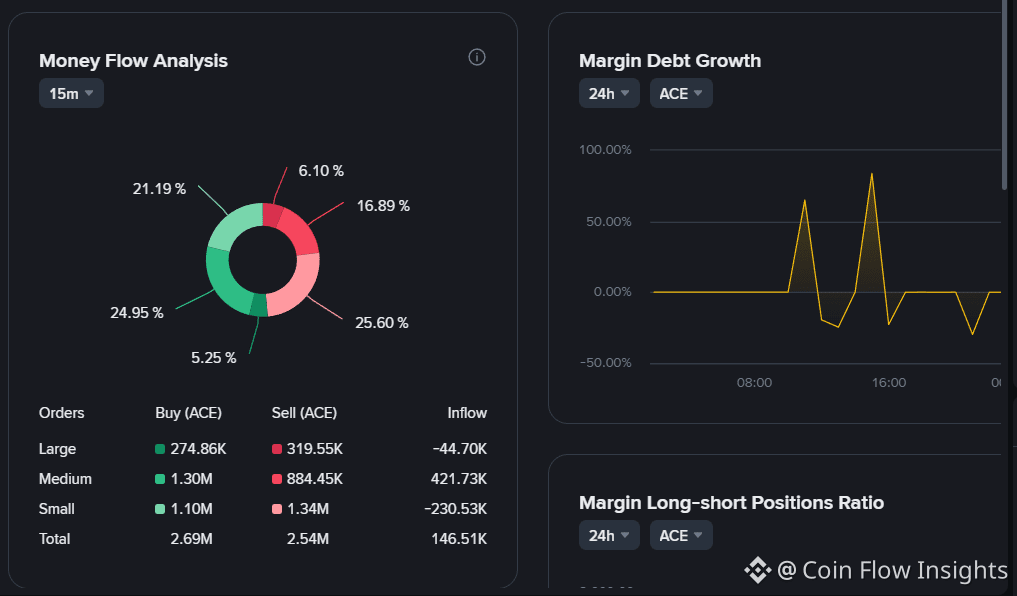Open the Money Flow Analysis info icon
Screen dimensions: 1017x596
click(x=477, y=57)
